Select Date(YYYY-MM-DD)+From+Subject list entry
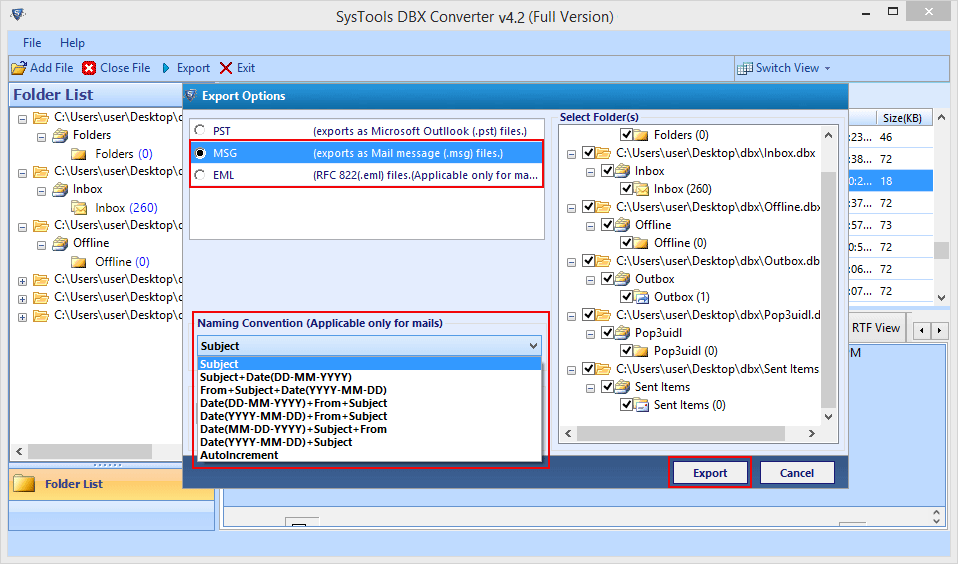958x564 pixels. pos(370,416)
